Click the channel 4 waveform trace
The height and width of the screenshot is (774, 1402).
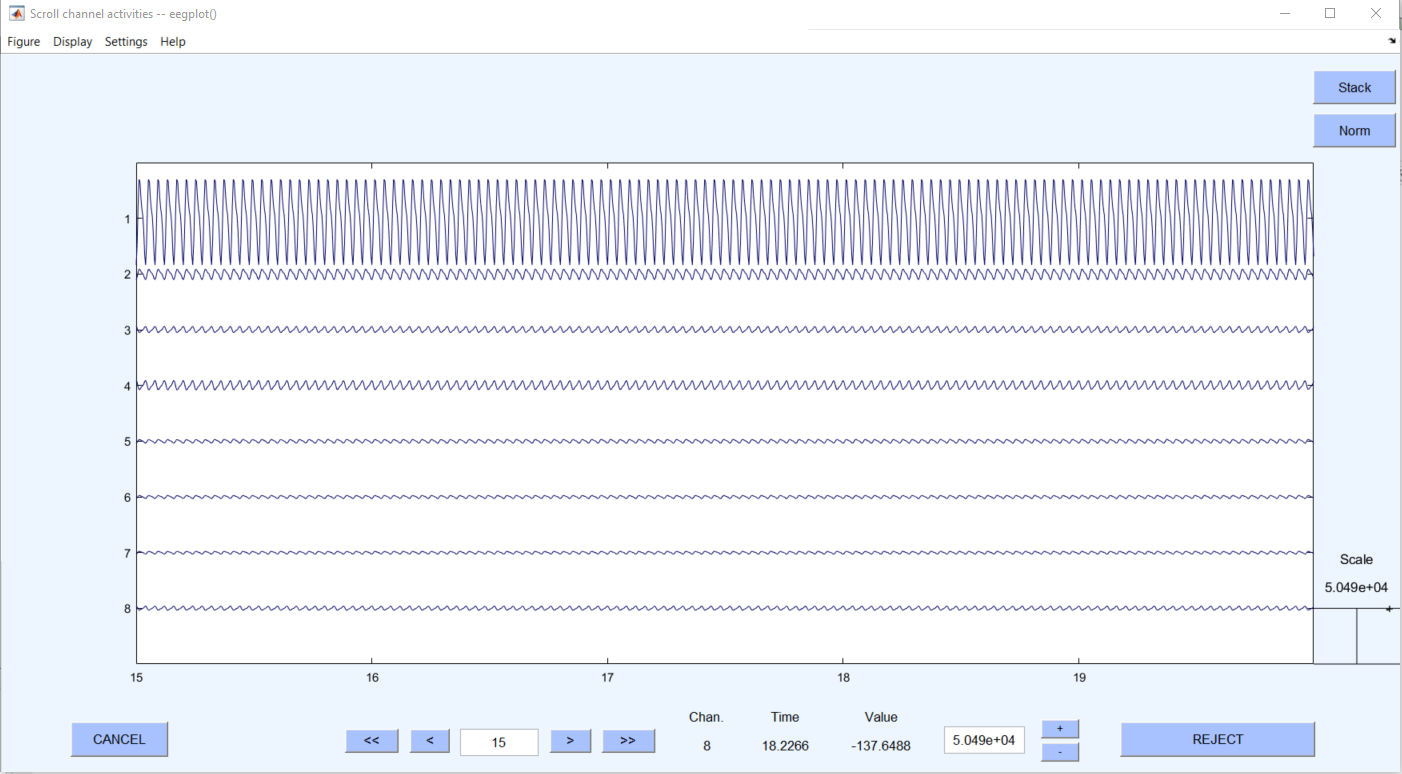[725, 385]
